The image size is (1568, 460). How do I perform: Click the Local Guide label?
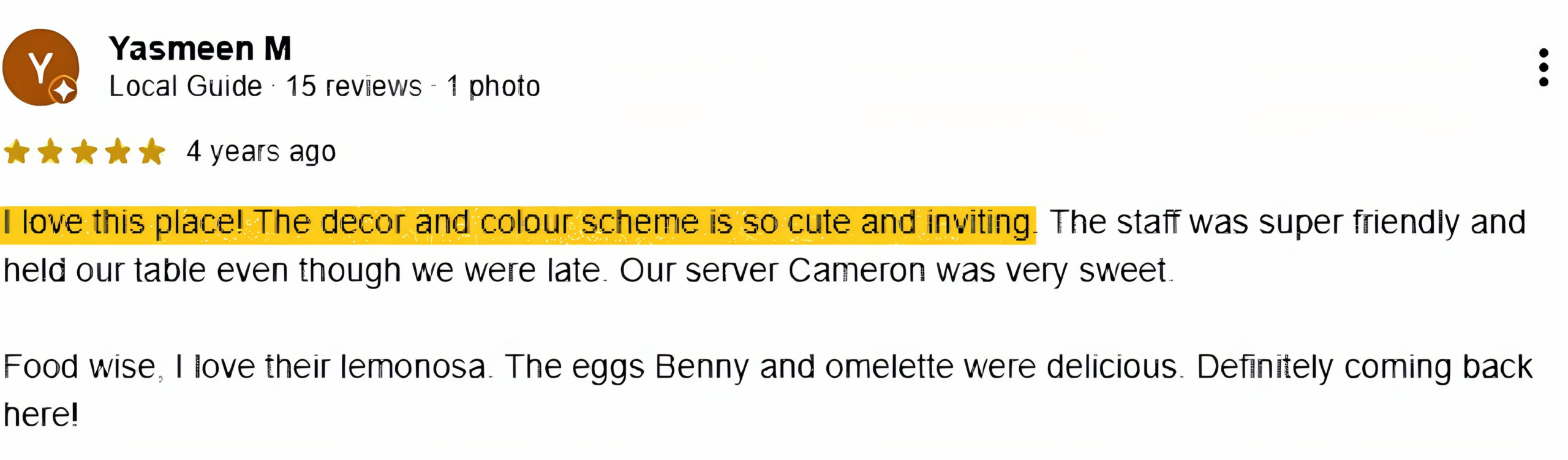[185, 86]
